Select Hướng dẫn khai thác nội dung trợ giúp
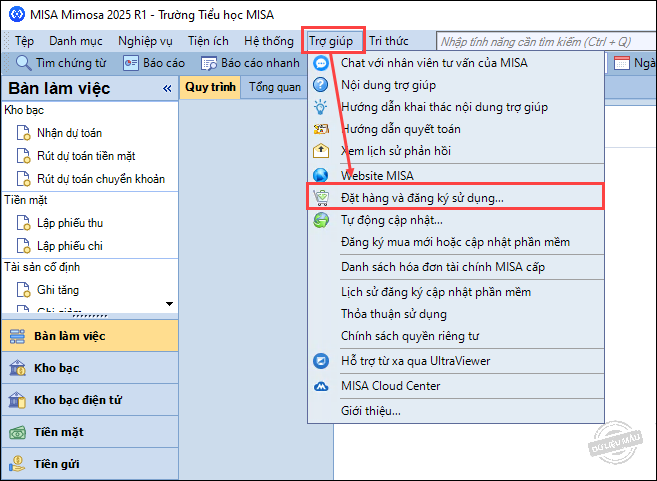Viewport: 657px width, 481px height. [456, 107]
